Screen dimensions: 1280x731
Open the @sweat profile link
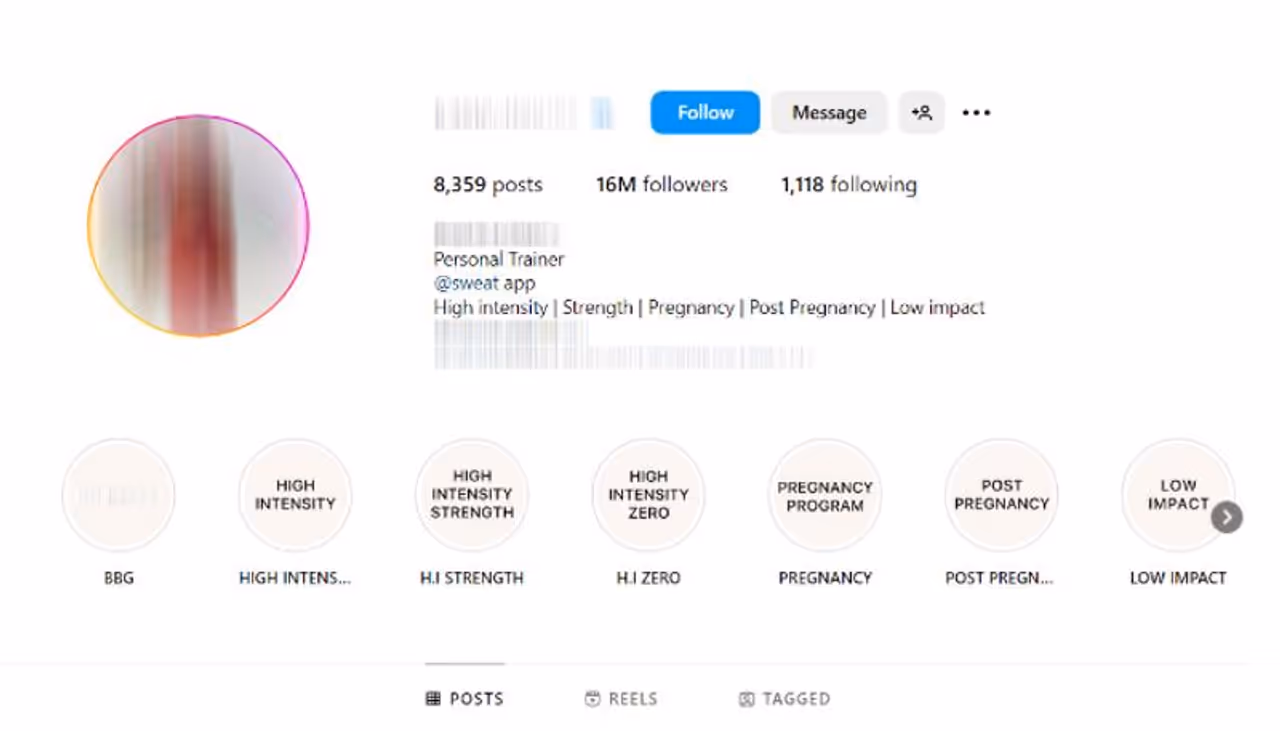(466, 283)
